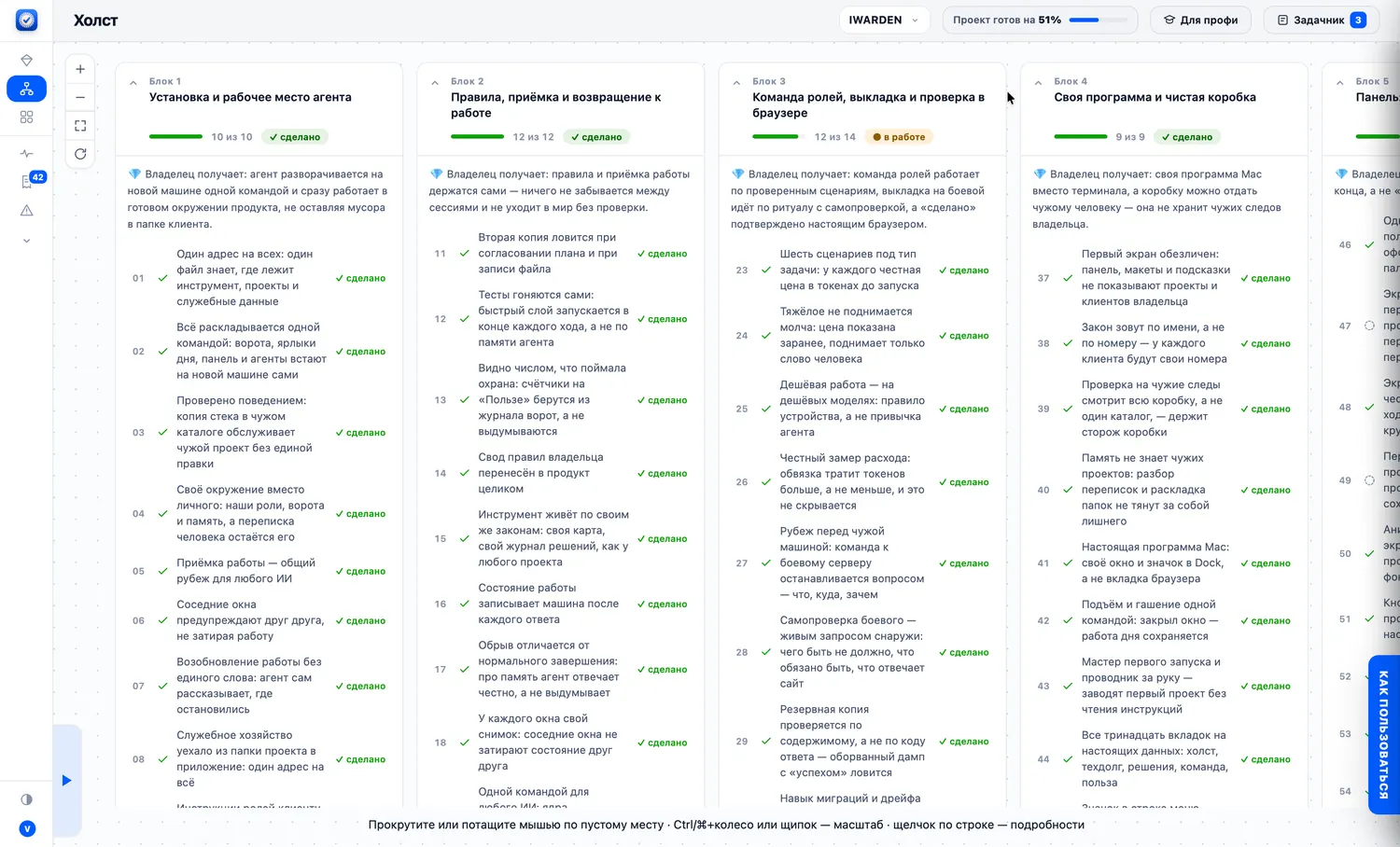Click the checkmark icon of row 24
This screenshot has height=847, width=1400.
click(x=766, y=336)
